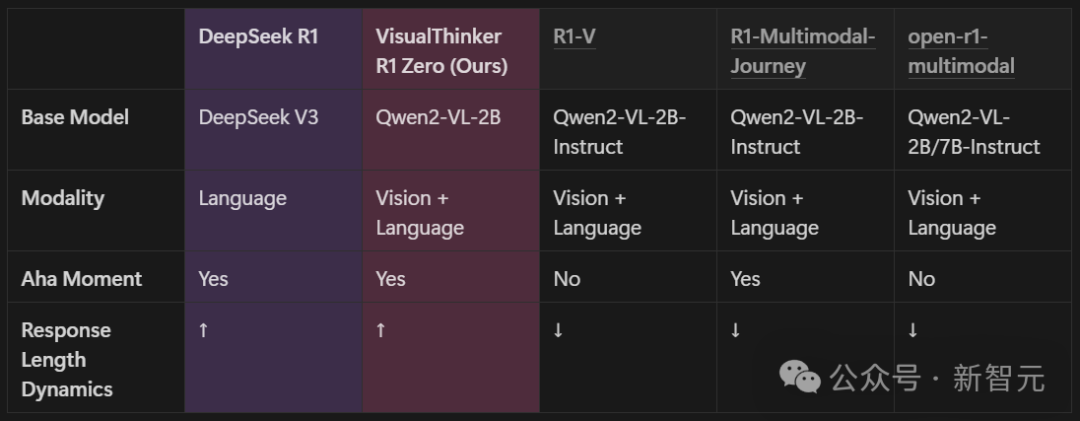Click the Qwen2-VL-2B/7B-Instruct cell

[x=974, y=132]
